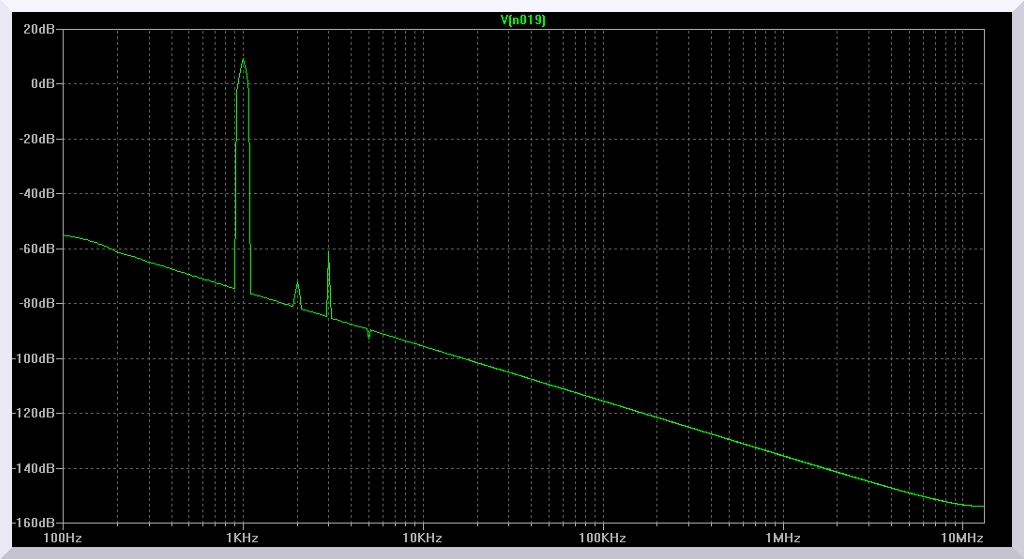Click the 1MHz label on horizontal axis

782,538
